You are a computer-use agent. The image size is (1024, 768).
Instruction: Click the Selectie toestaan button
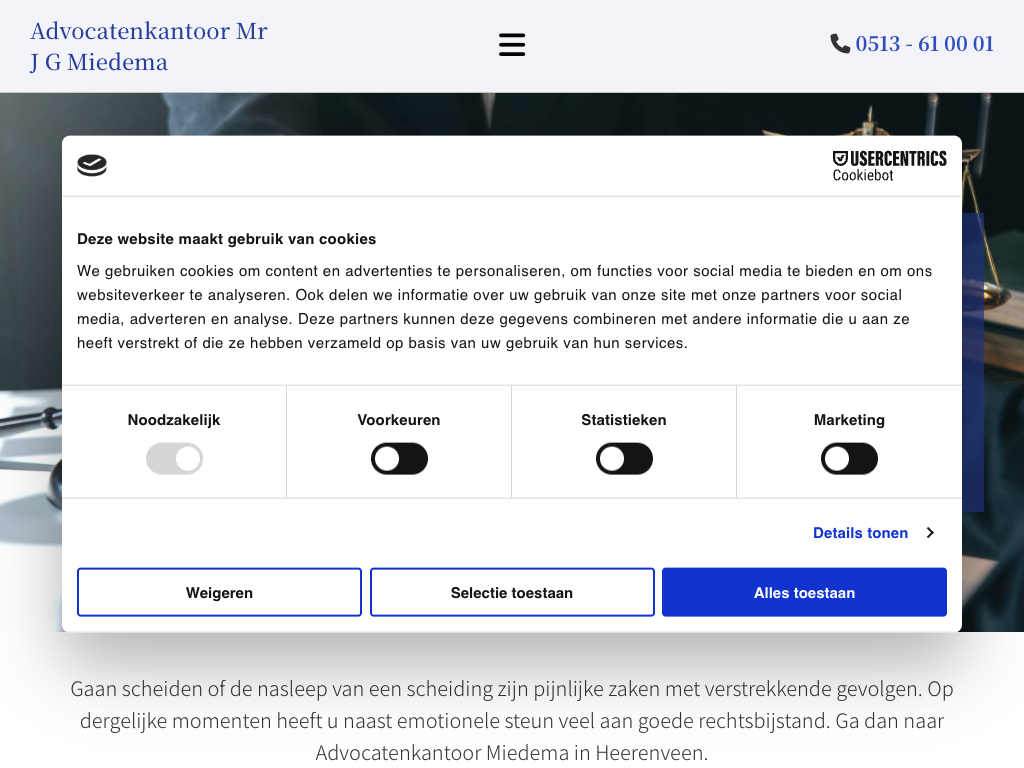tap(512, 593)
